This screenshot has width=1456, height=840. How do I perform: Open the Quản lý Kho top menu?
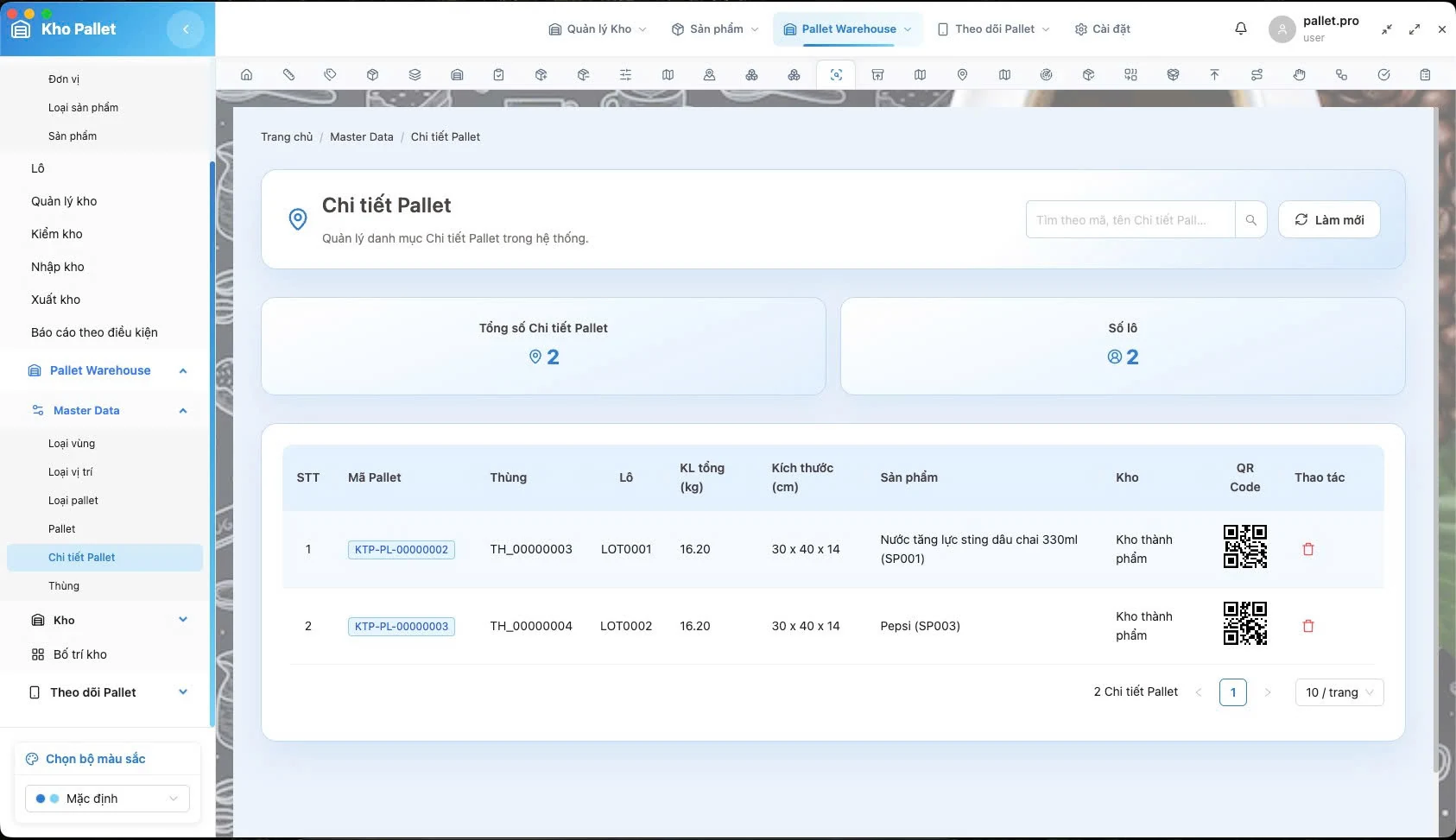pos(598,28)
